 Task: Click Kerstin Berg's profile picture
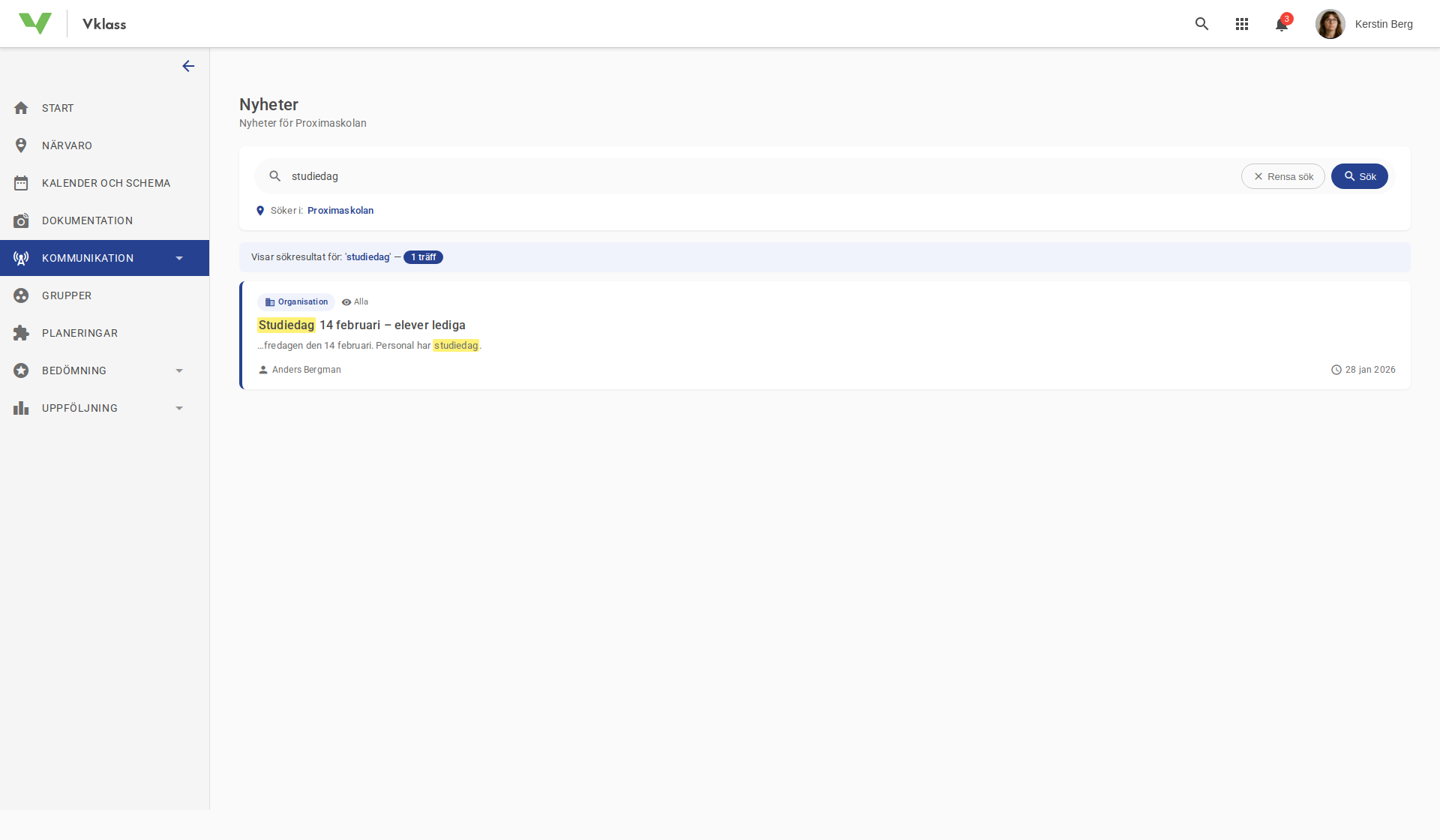click(1330, 23)
